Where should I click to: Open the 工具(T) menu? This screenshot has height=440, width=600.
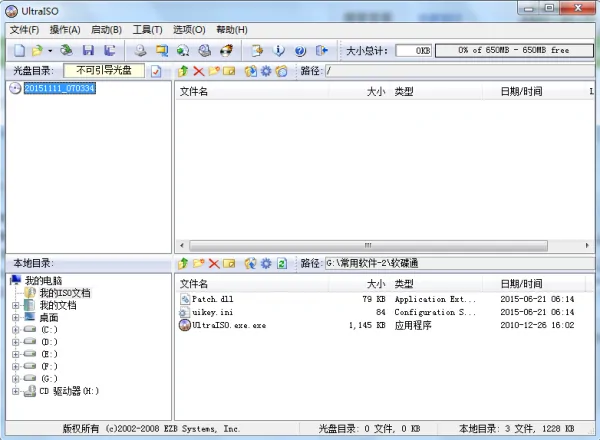pos(147,30)
